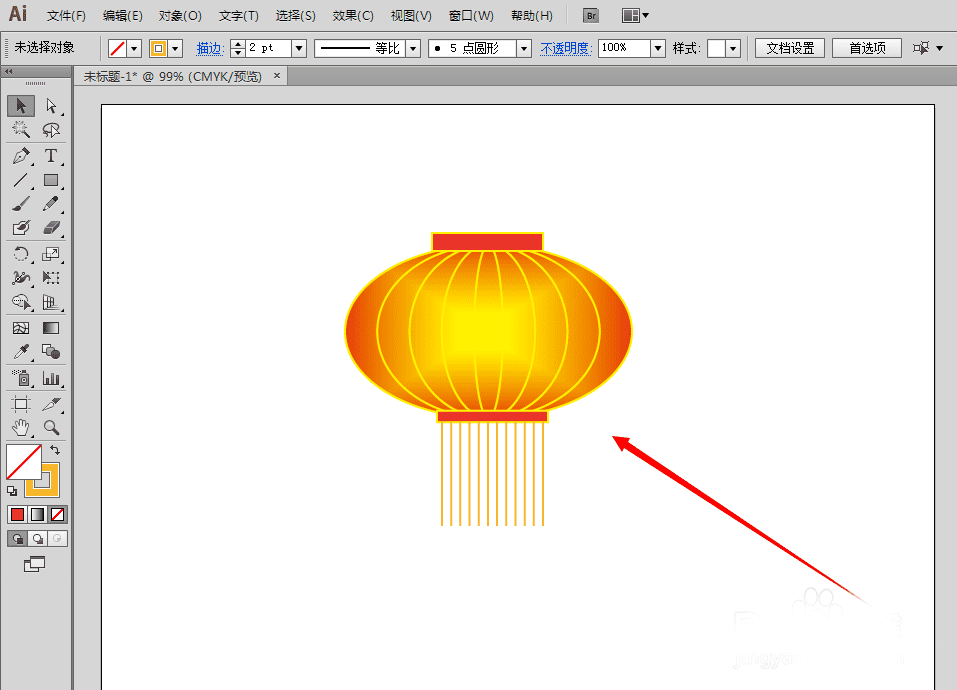Open the Arrange Documents dropdown

(x=635, y=16)
